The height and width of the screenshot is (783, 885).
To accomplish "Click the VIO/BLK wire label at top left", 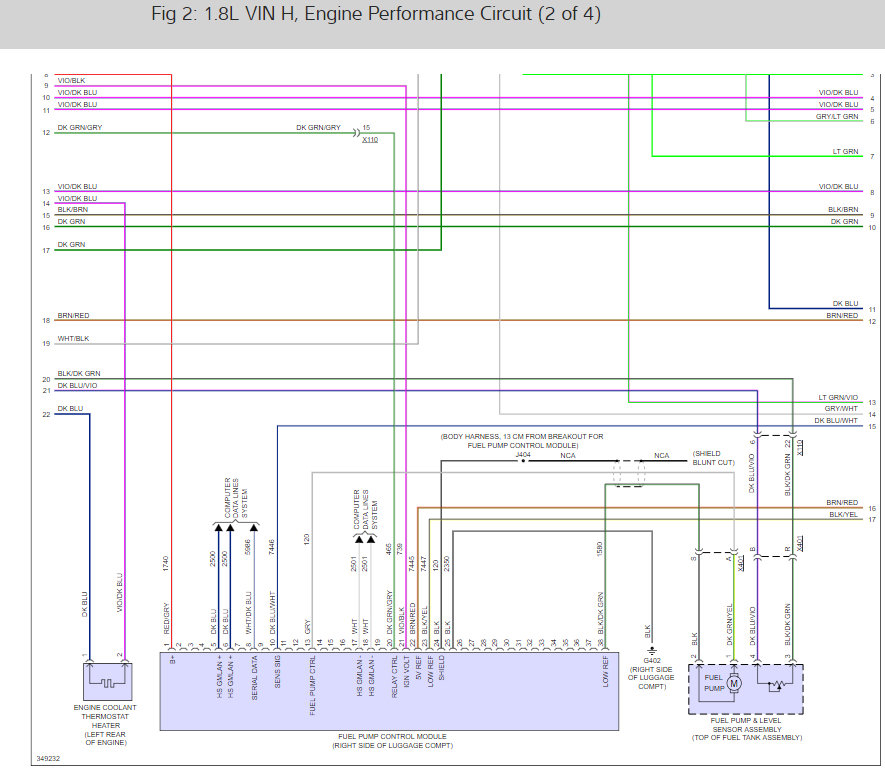I will (x=72, y=81).
